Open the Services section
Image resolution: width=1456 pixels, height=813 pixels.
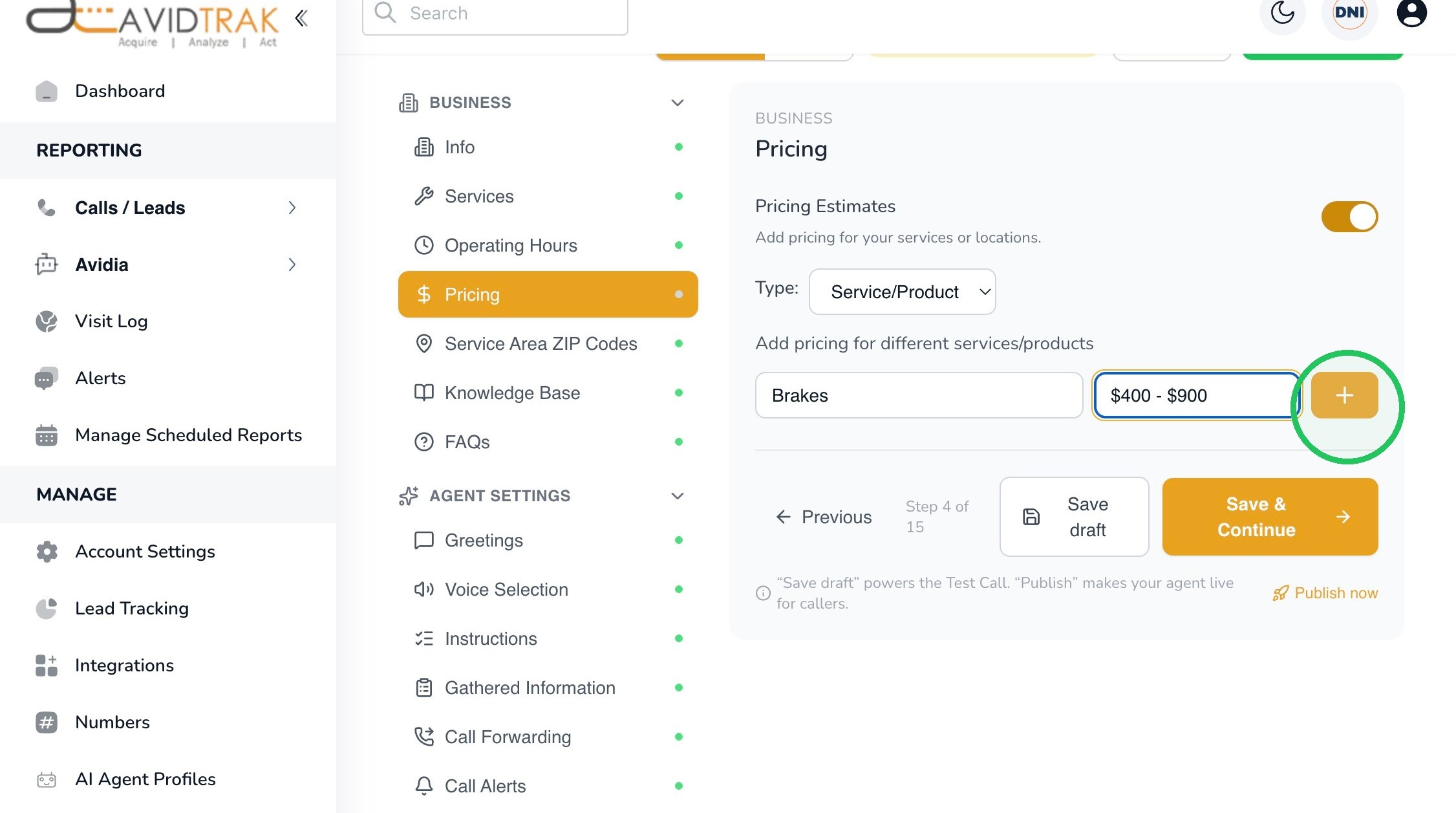(548, 196)
